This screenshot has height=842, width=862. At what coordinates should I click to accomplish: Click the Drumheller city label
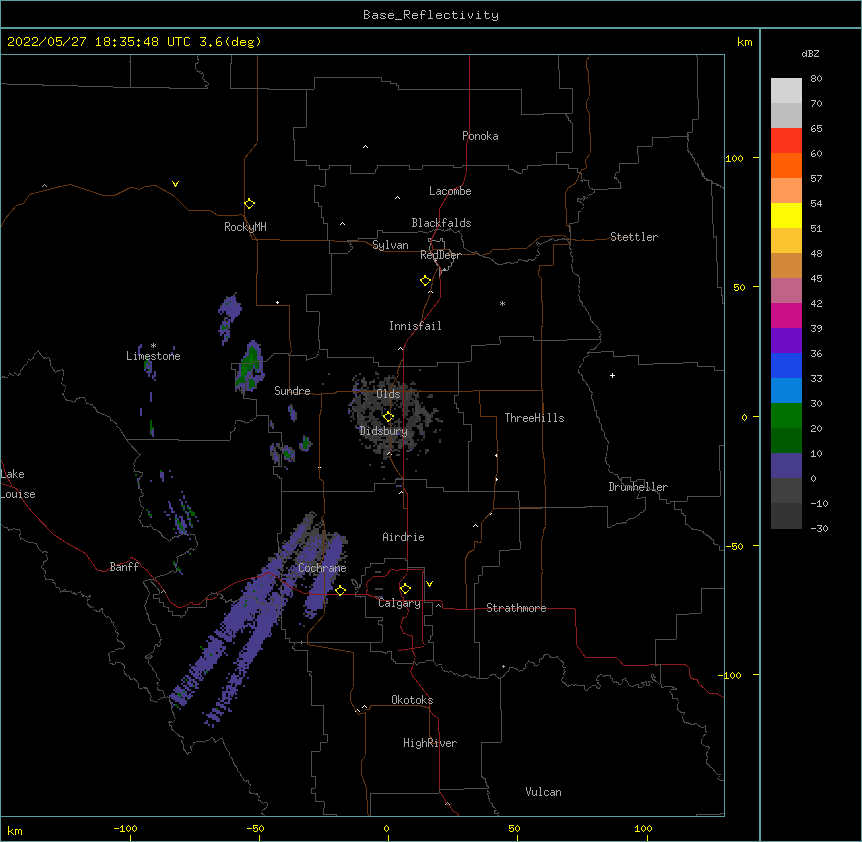click(x=638, y=487)
